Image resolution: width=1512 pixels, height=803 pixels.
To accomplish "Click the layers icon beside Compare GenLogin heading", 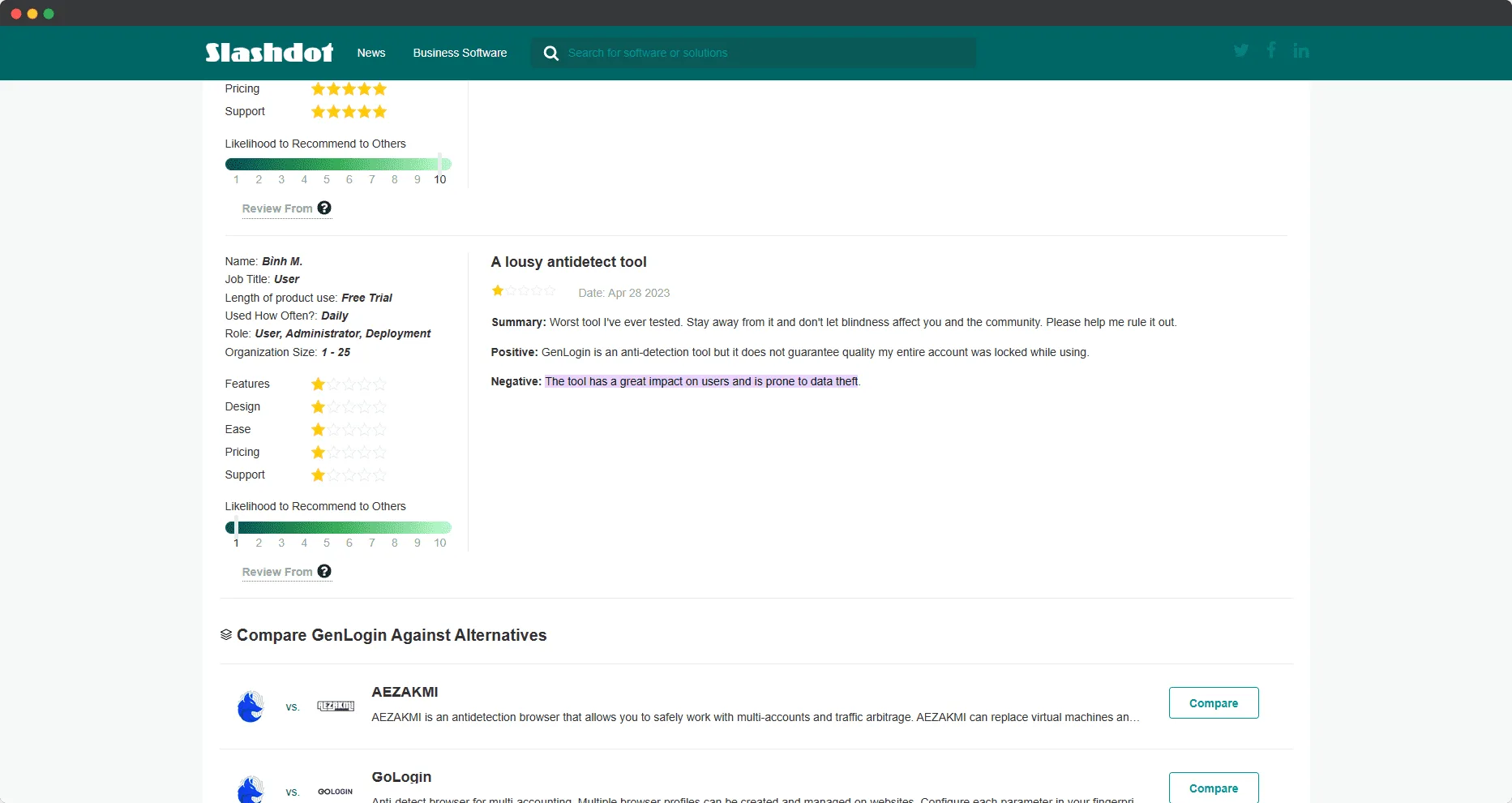I will click(226, 634).
